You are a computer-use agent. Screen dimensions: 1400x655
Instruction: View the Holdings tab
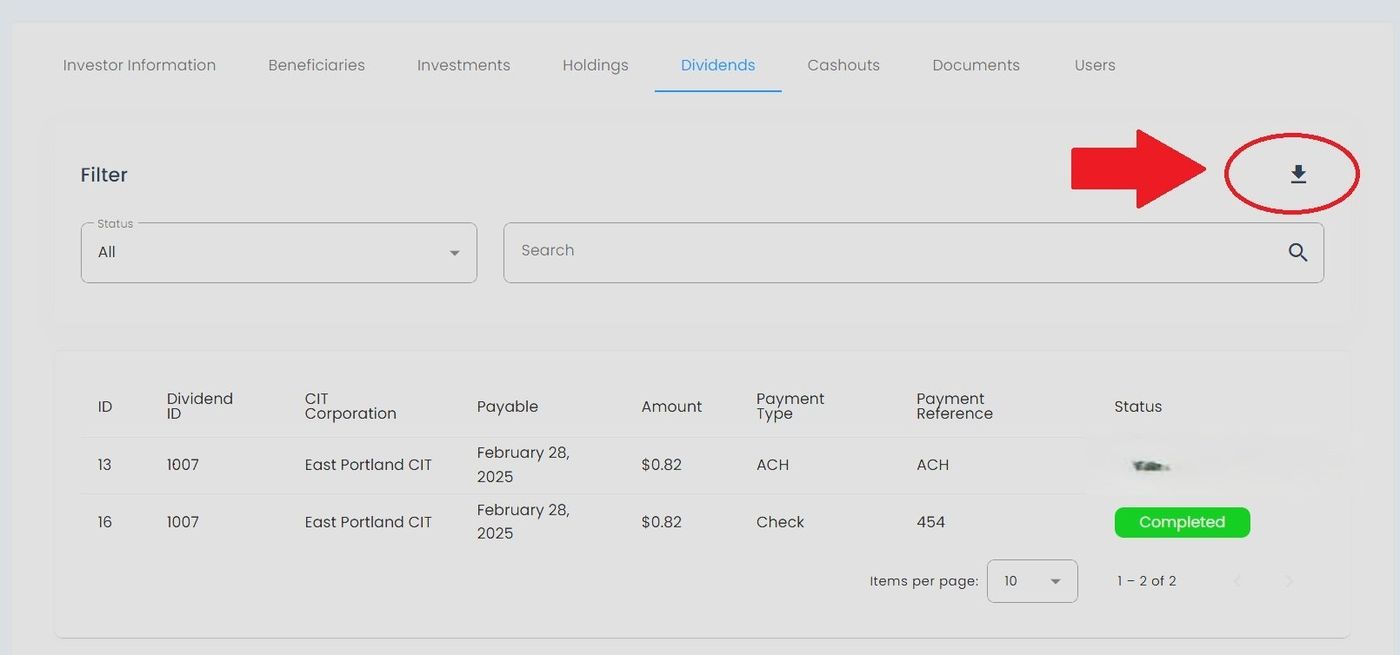(595, 65)
